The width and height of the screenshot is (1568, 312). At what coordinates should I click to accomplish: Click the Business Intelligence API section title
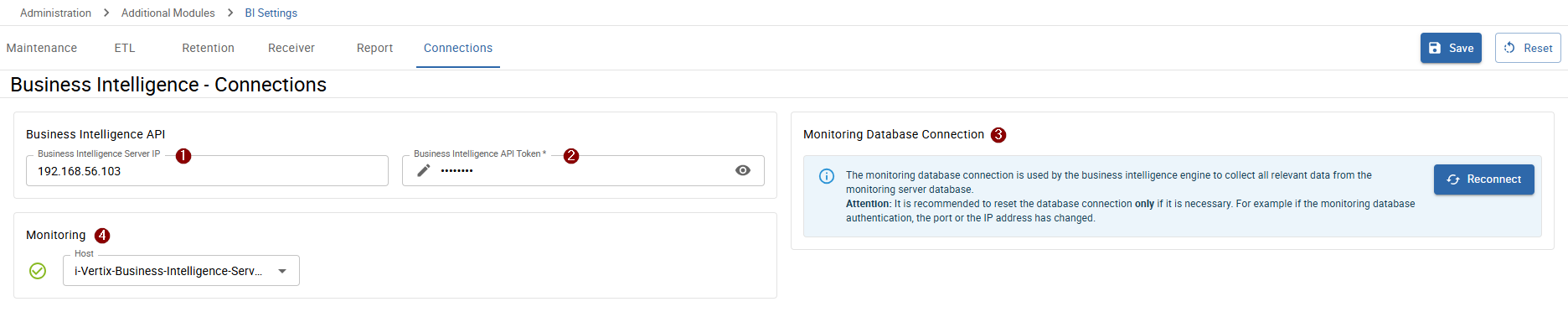pyautogui.click(x=95, y=134)
